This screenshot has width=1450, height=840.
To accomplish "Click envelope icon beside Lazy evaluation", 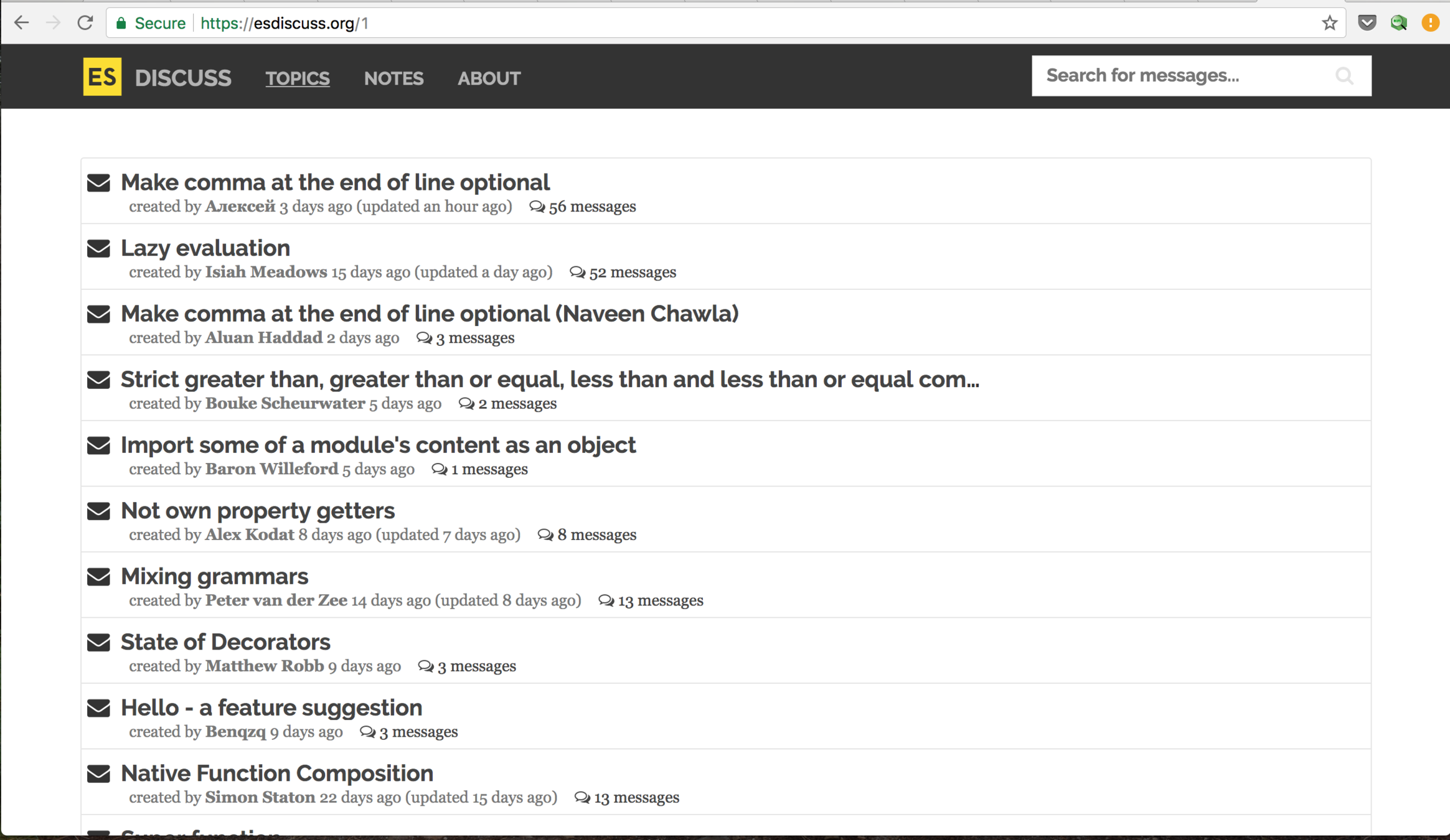I will pyautogui.click(x=98, y=248).
